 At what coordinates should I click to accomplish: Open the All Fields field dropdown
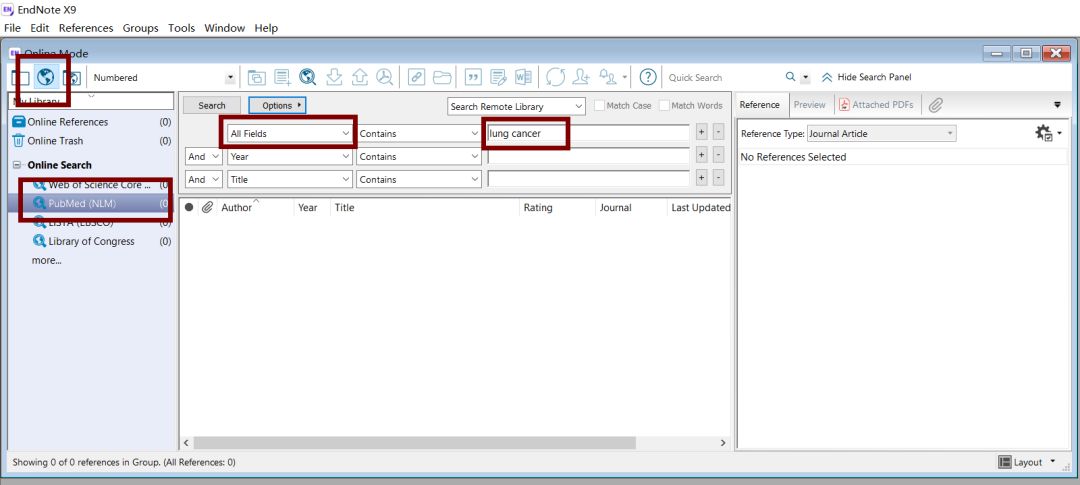tap(290, 134)
